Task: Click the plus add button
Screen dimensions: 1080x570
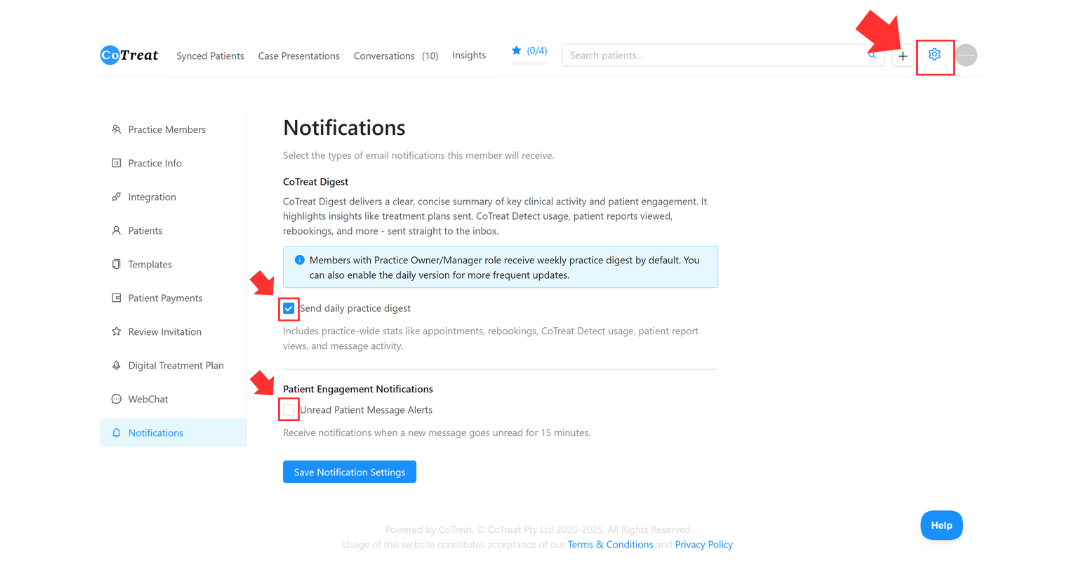Action: point(902,56)
